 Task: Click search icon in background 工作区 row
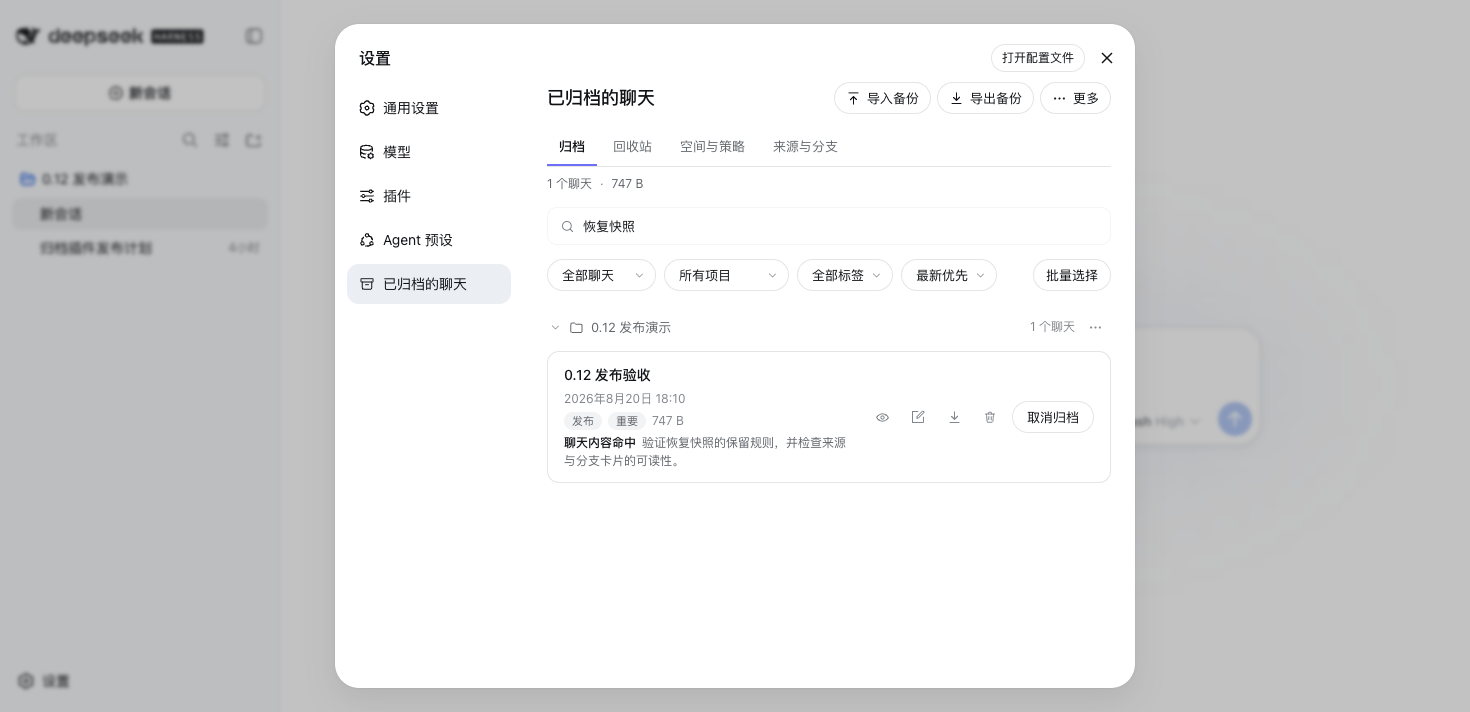[x=189, y=140]
